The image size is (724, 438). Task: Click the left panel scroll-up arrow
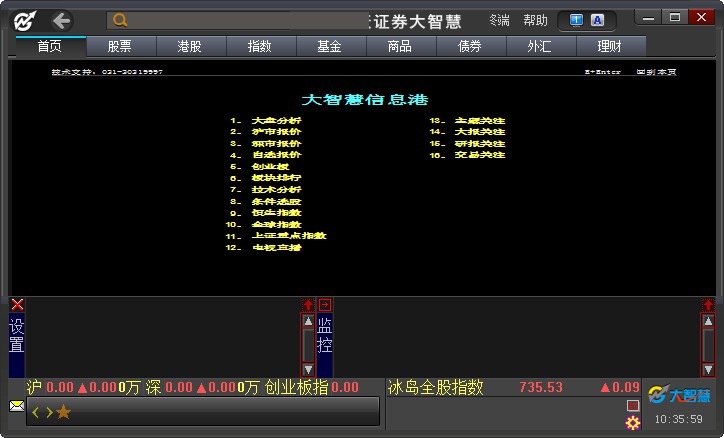[308, 321]
